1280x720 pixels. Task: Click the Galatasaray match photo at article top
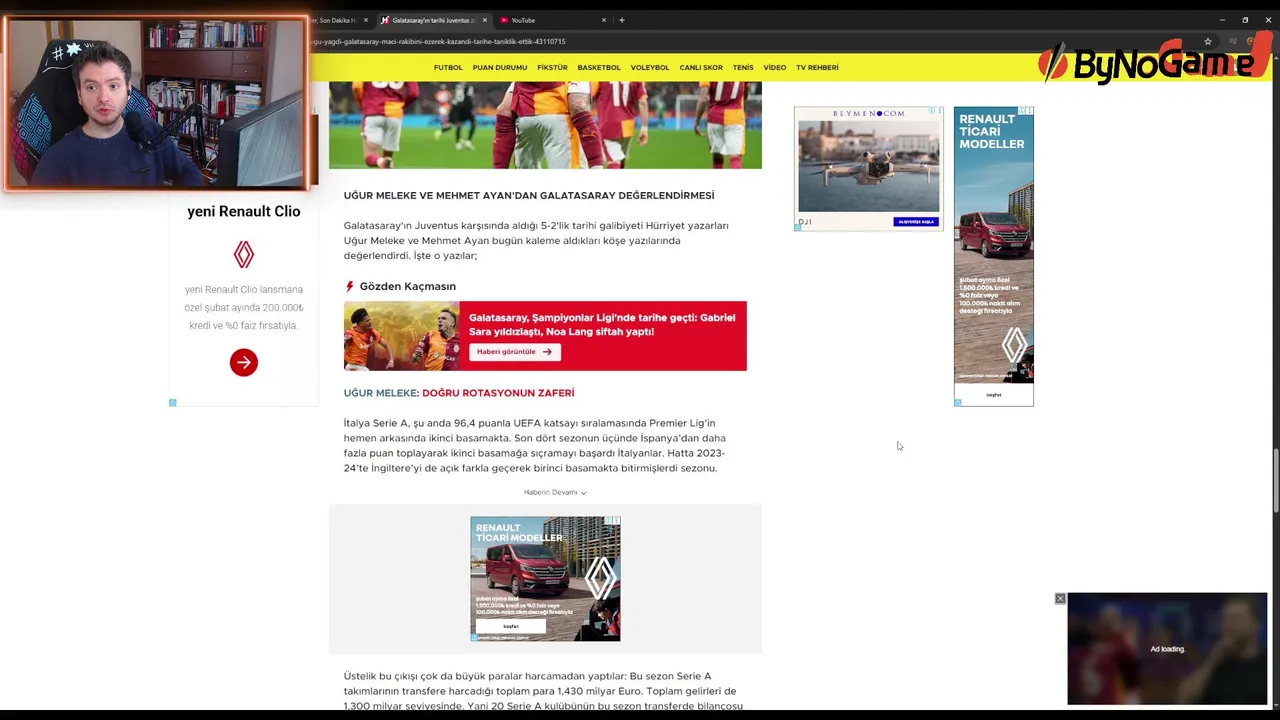click(x=545, y=125)
